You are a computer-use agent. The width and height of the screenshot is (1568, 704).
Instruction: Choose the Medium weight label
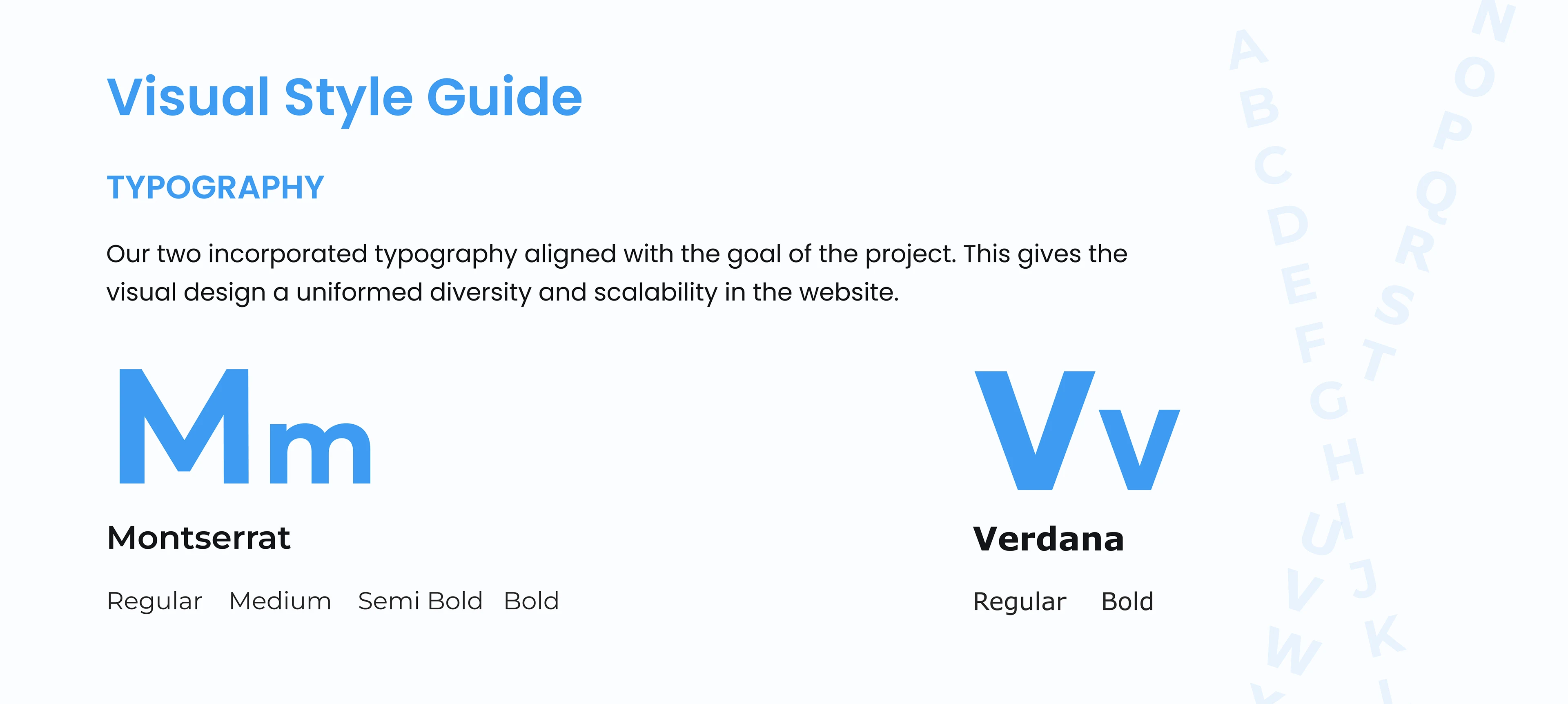pyautogui.click(x=280, y=601)
